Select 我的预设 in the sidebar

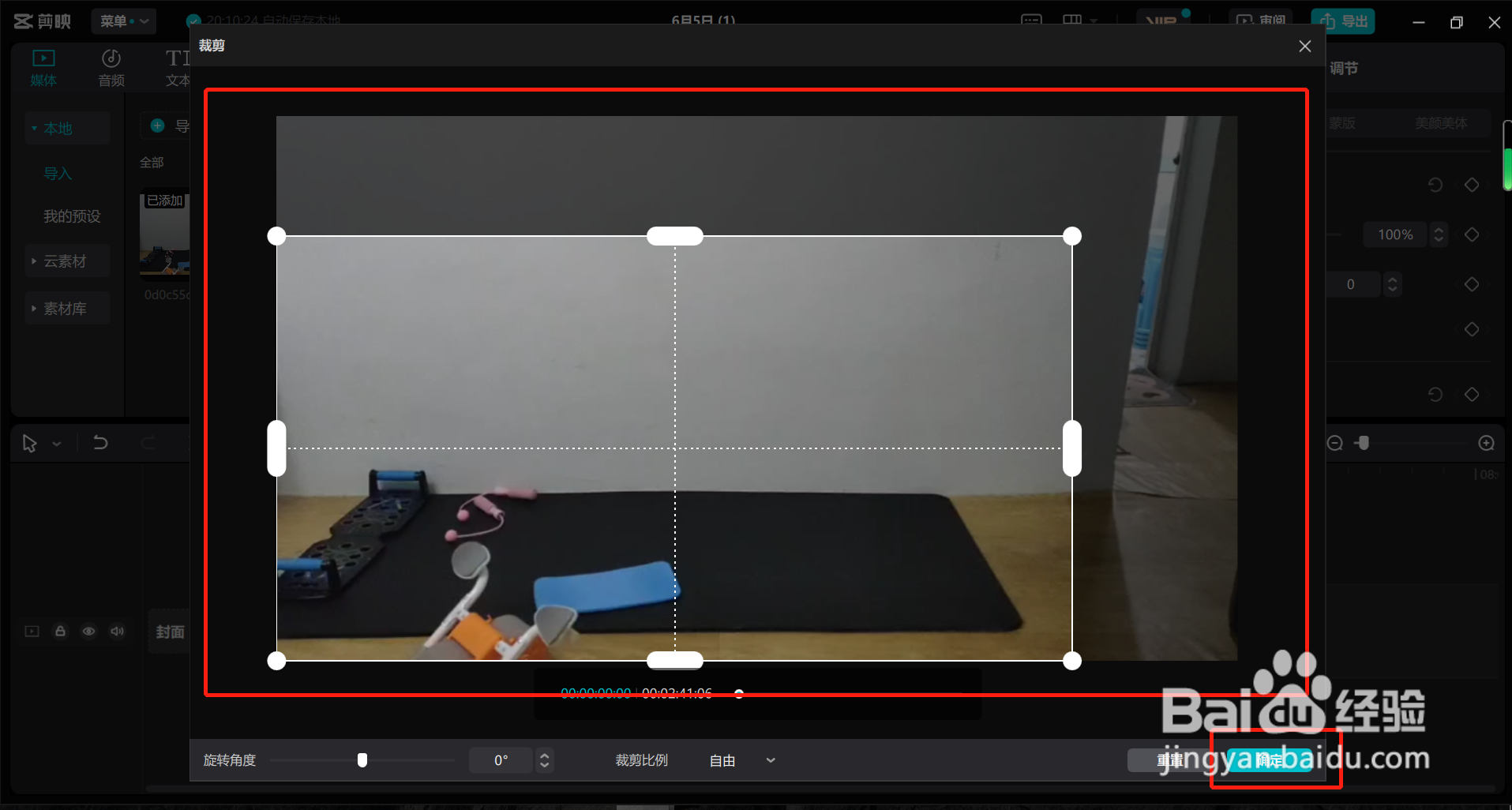click(72, 216)
